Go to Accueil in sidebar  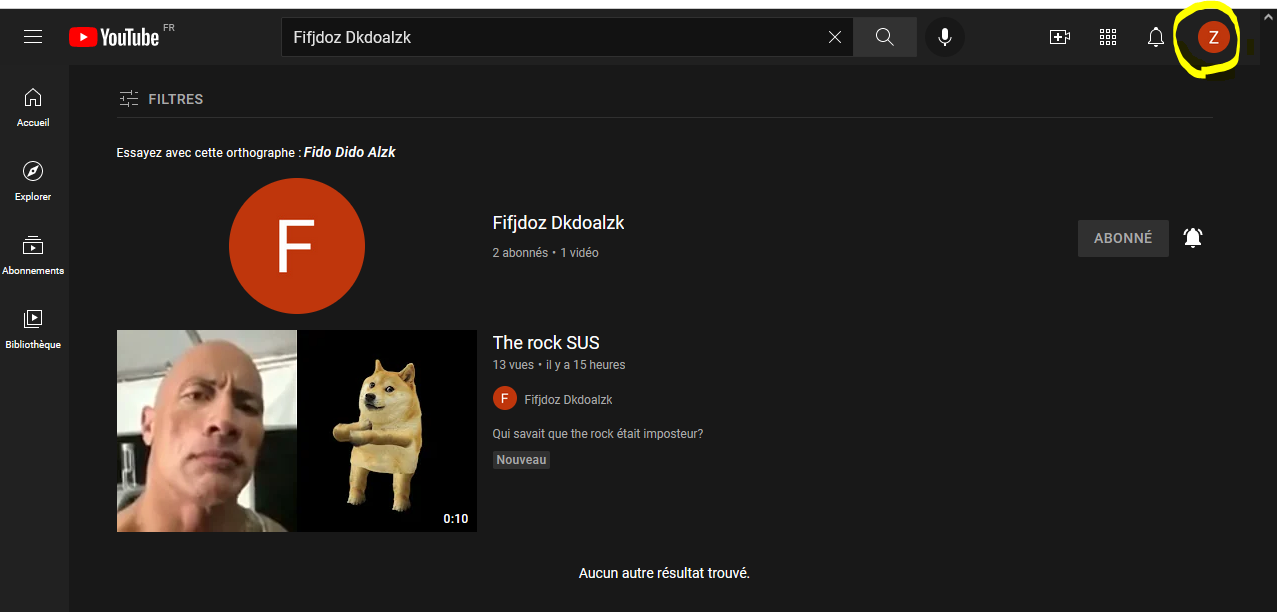(x=33, y=107)
